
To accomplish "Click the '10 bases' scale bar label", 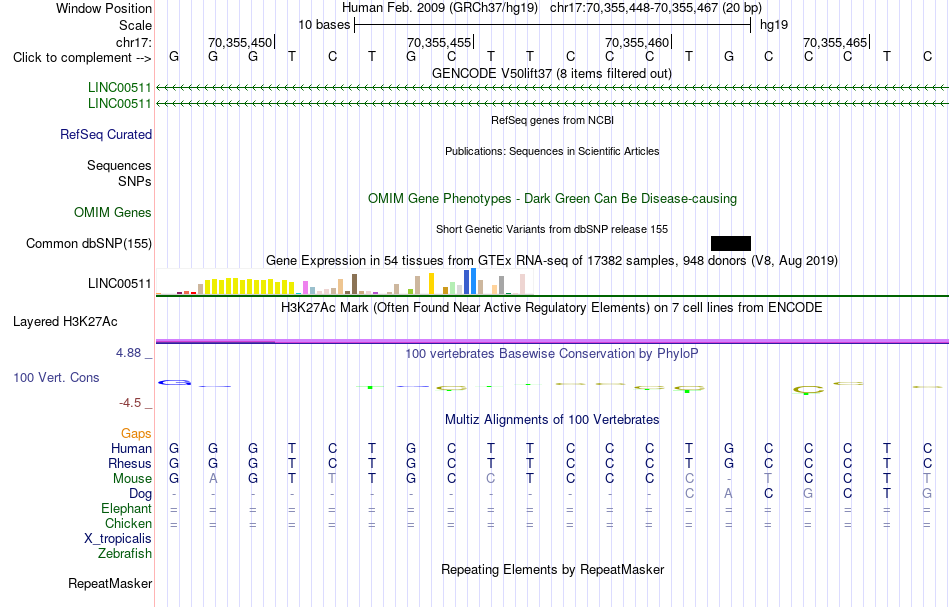I will click(324, 25).
